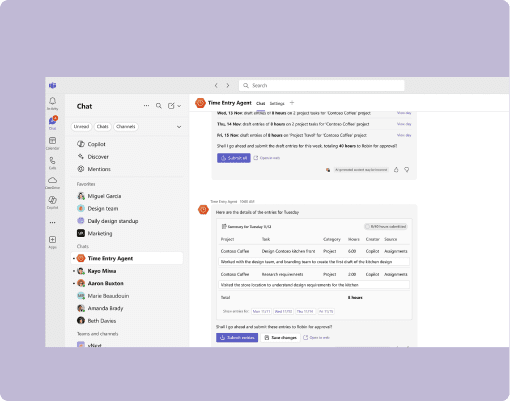Go back with the left arrow

coord(216,86)
